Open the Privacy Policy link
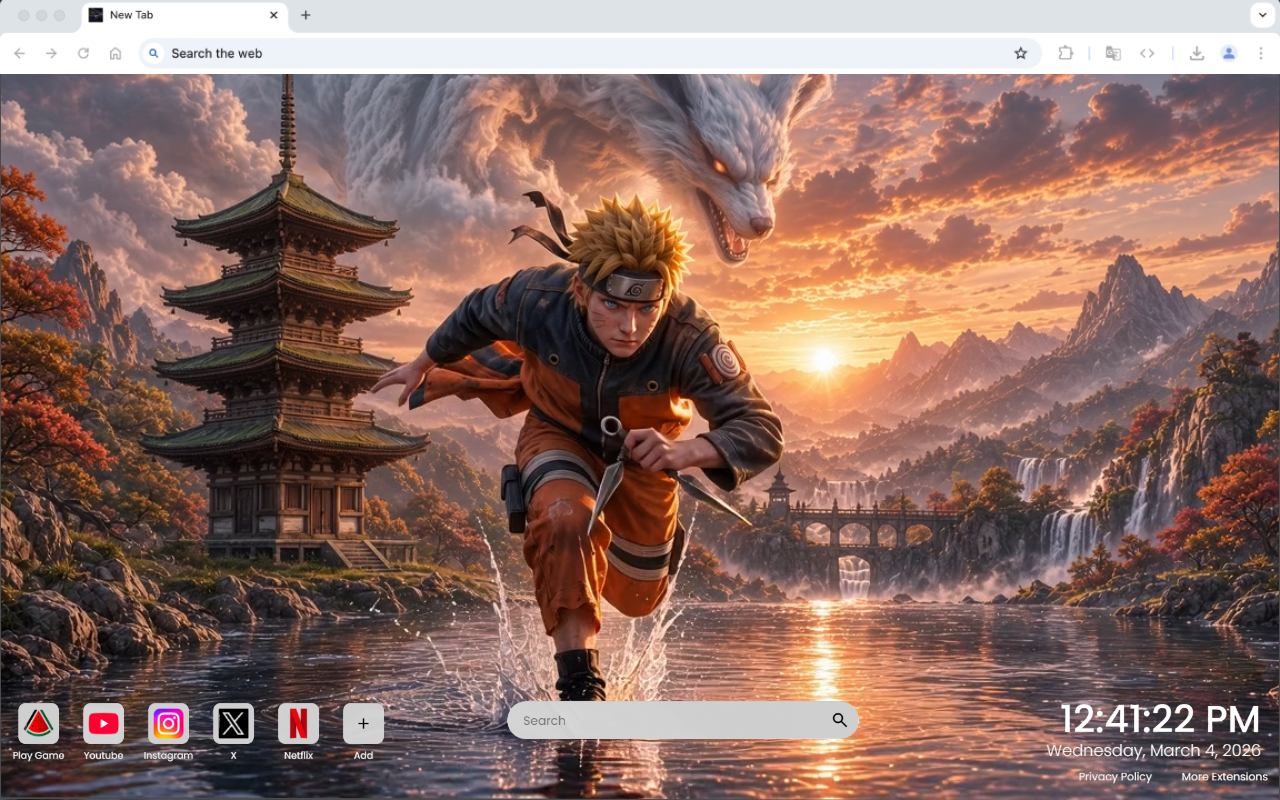Viewport: 1280px width, 800px height. coord(1115,777)
